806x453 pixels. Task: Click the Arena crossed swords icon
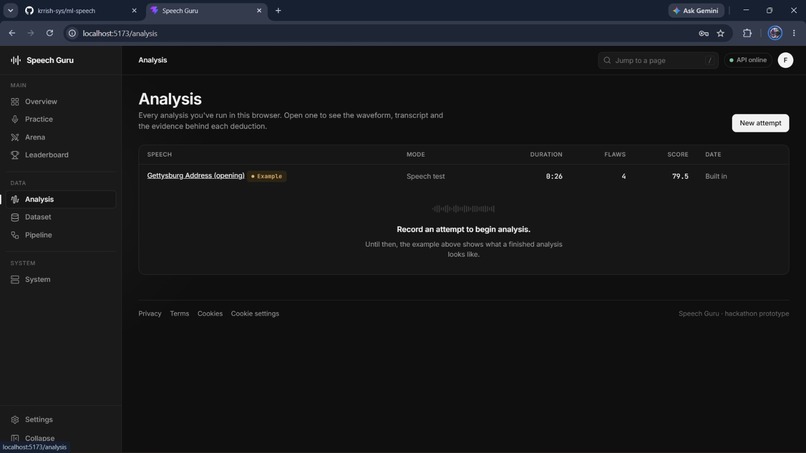point(15,137)
